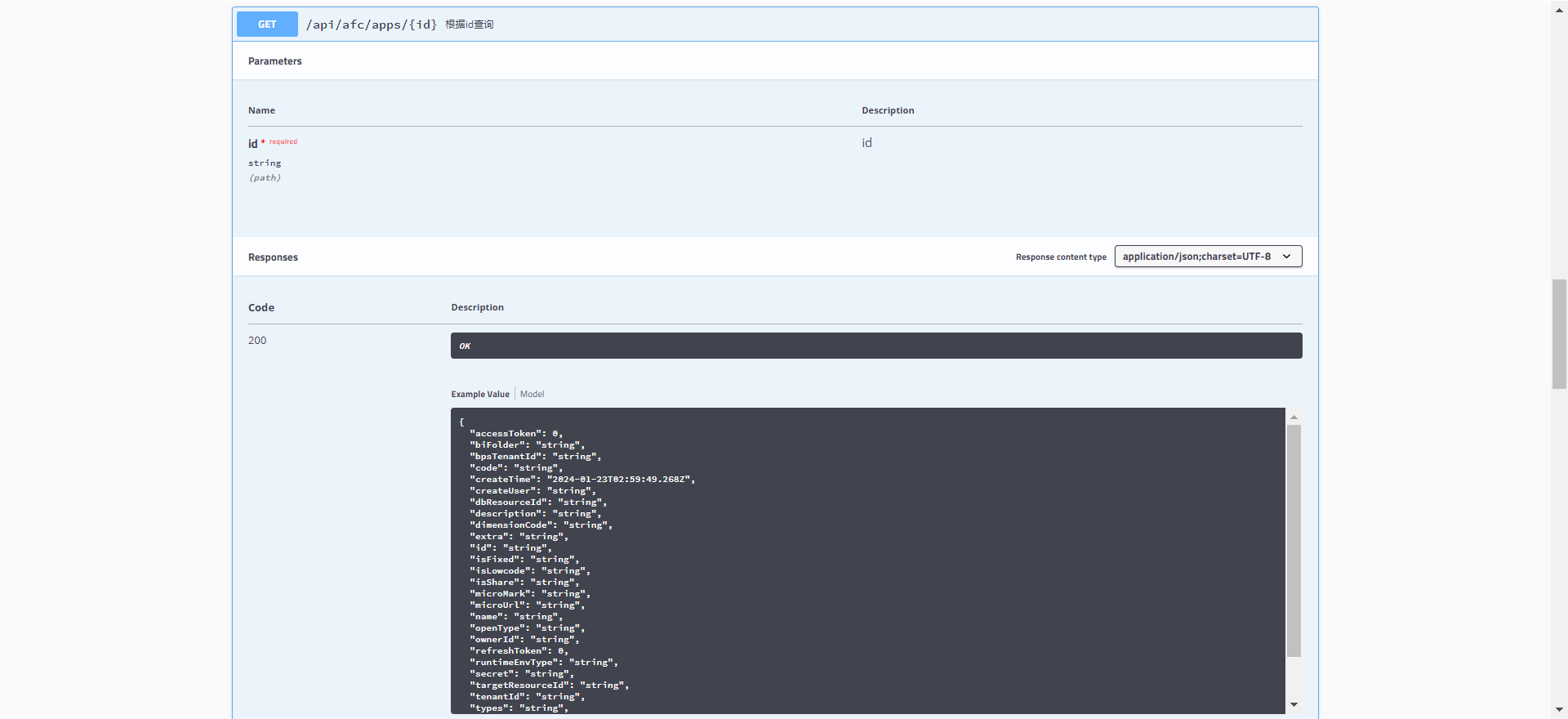Click the down arrow of example code scrollbar
This screenshot has height=719, width=1568.
click(x=1294, y=704)
